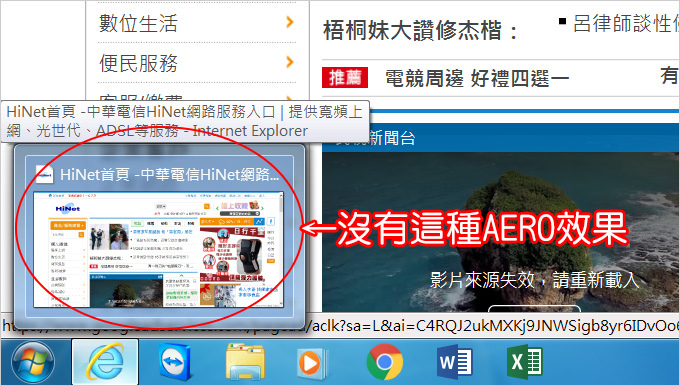
Task: Open Microsoft Excel from the taskbar
Action: point(525,362)
